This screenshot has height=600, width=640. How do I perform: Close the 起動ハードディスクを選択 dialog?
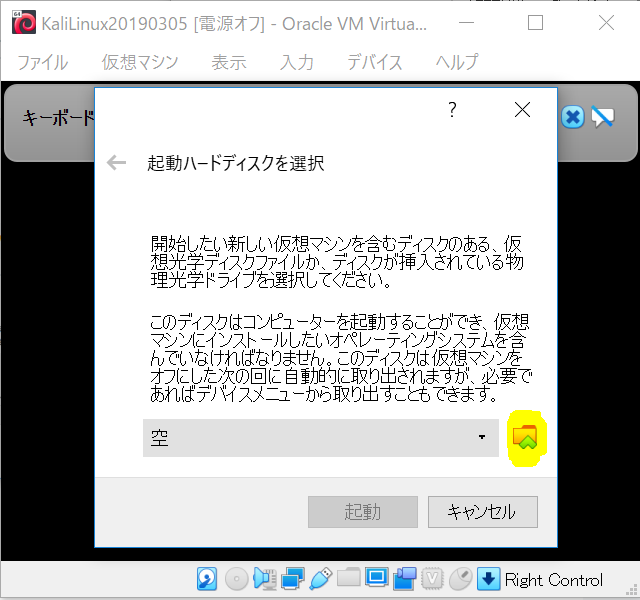click(522, 110)
